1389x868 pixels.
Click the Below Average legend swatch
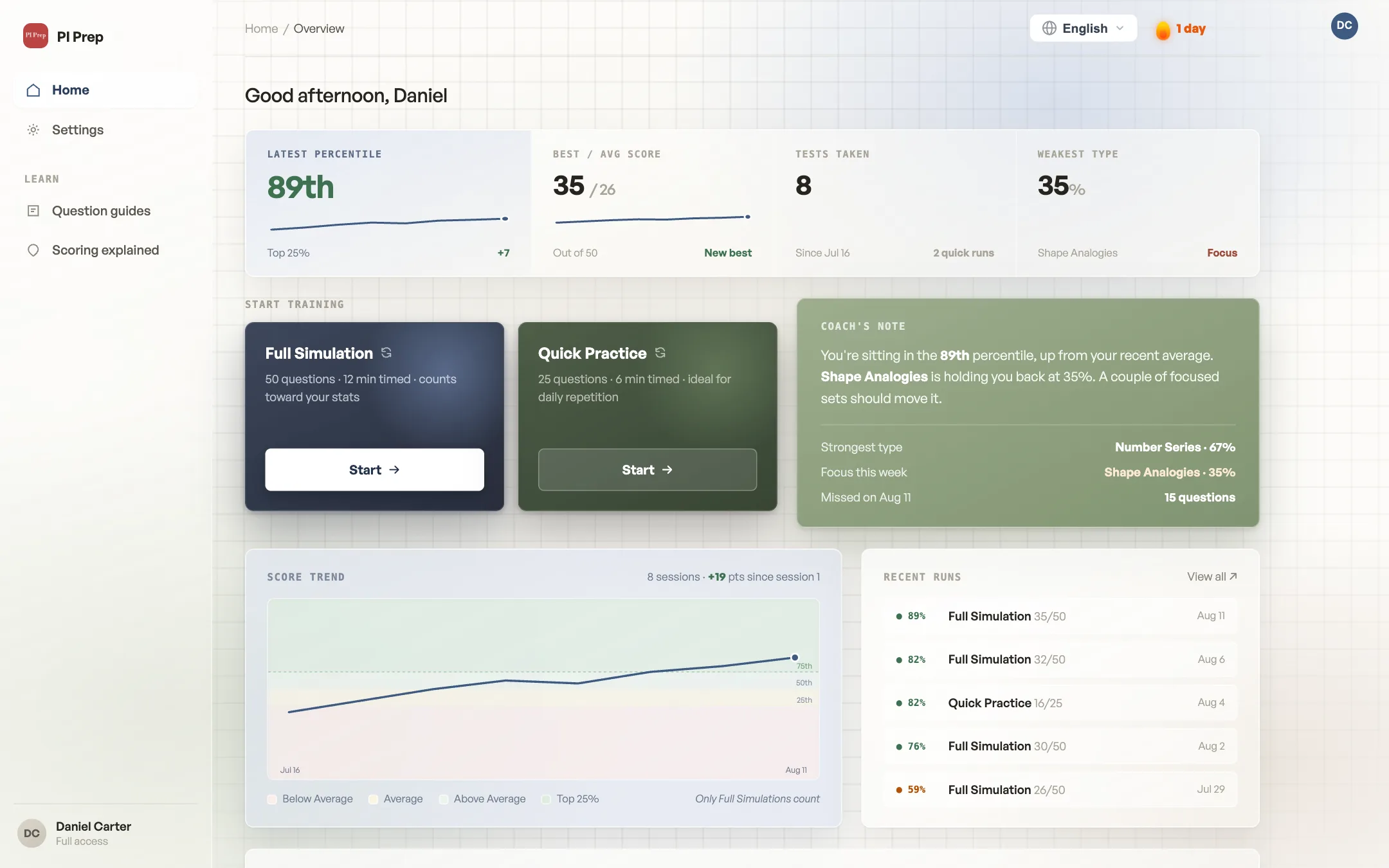tap(272, 799)
